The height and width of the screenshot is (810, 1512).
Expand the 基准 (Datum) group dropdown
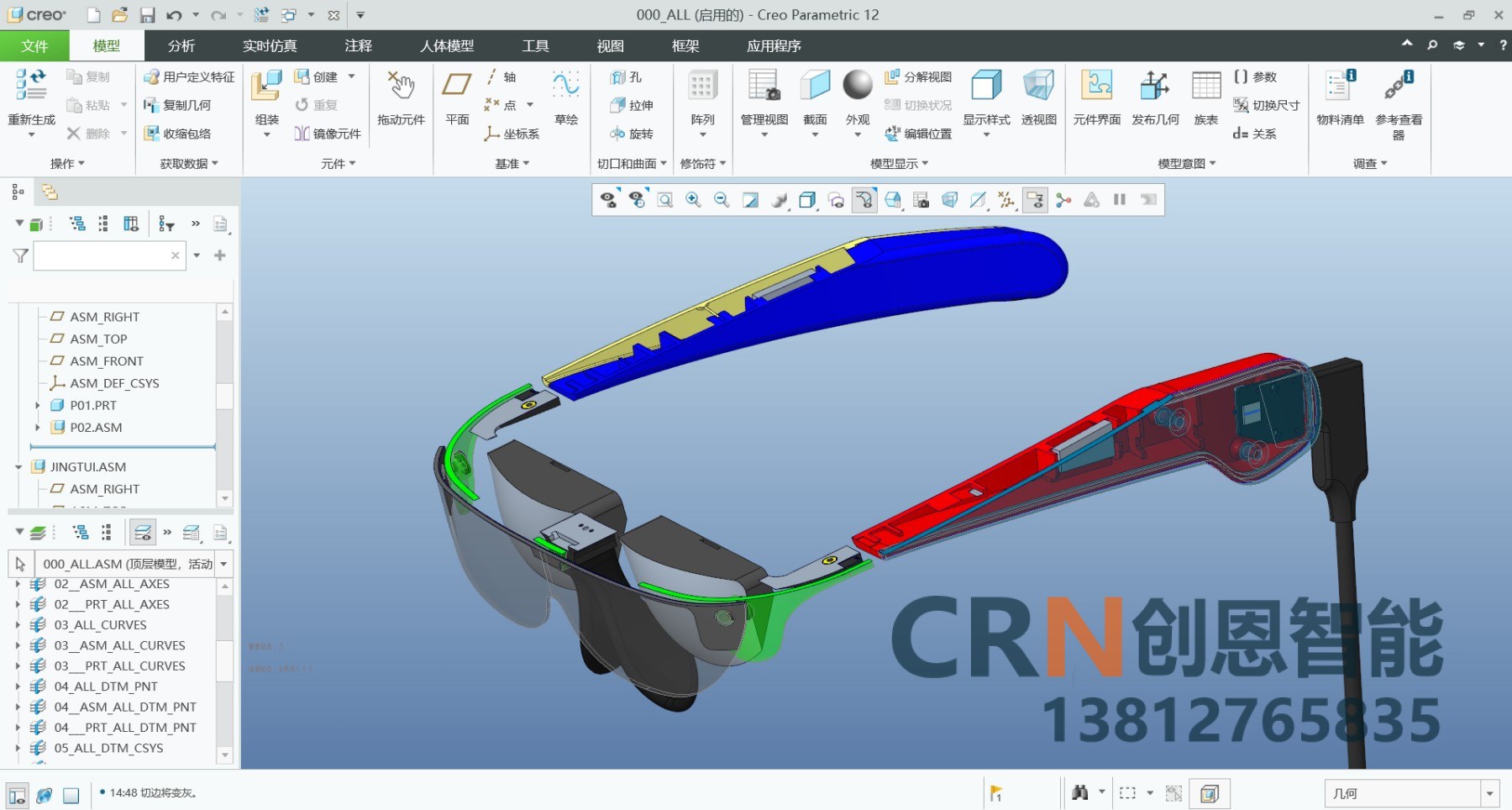point(512,164)
